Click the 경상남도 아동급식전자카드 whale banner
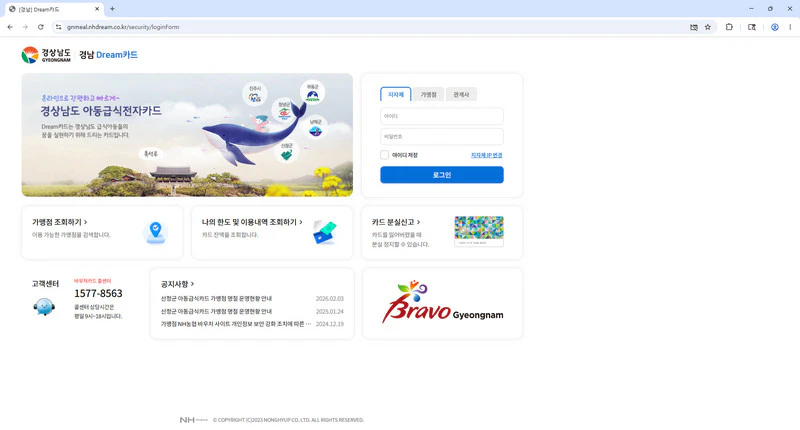 click(187, 135)
